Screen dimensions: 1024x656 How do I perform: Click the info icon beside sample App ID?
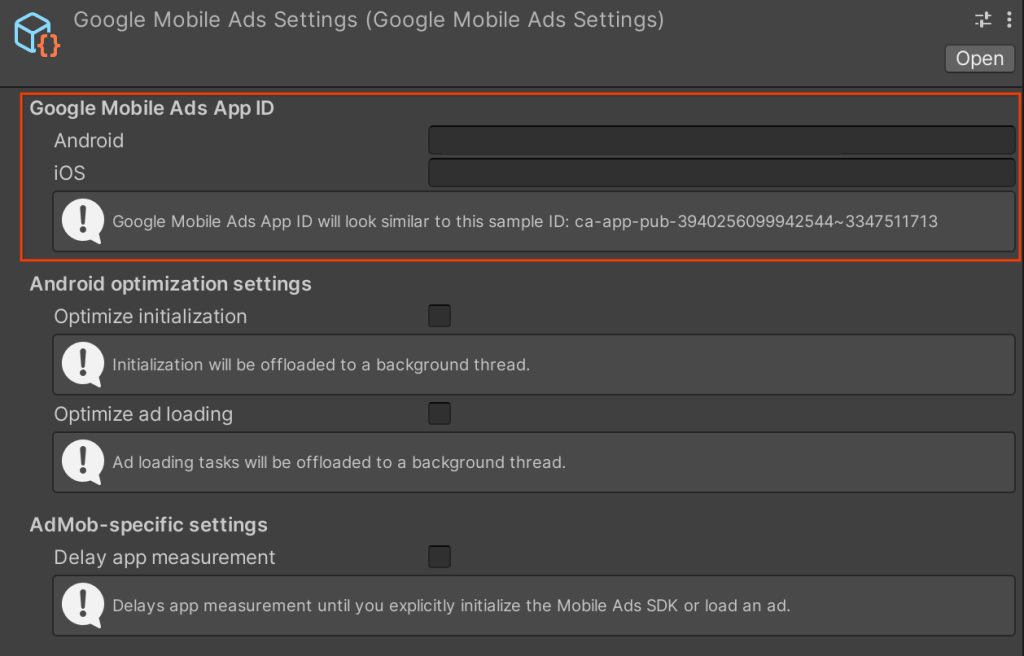tap(83, 221)
